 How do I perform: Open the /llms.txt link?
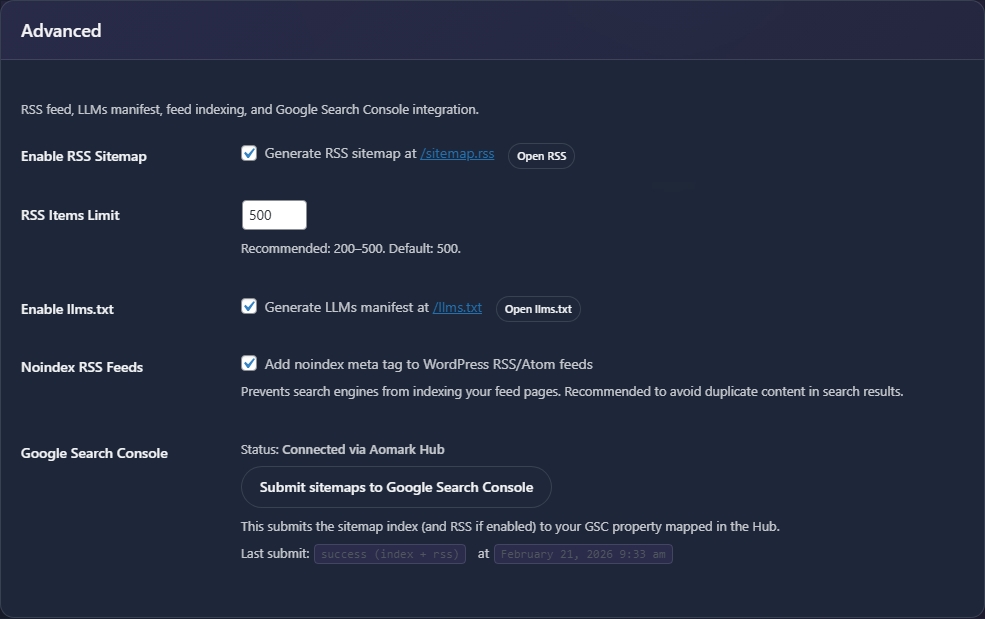[x=458, y=307]
